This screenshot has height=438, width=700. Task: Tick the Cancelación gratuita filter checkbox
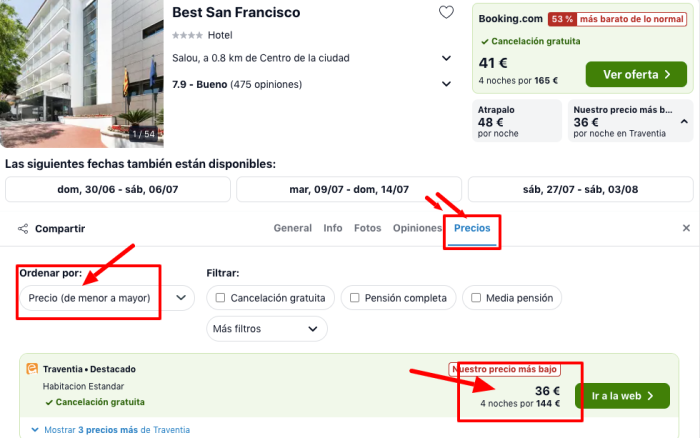point(220,298)
